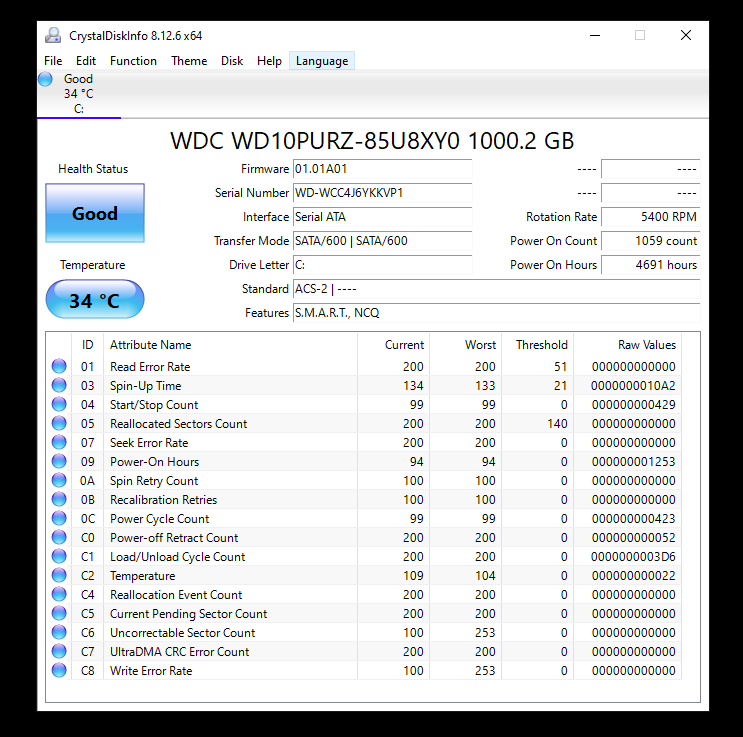Click the Serial Number field
This screenshot has height=737, width=743.
[x=382, y=193]
